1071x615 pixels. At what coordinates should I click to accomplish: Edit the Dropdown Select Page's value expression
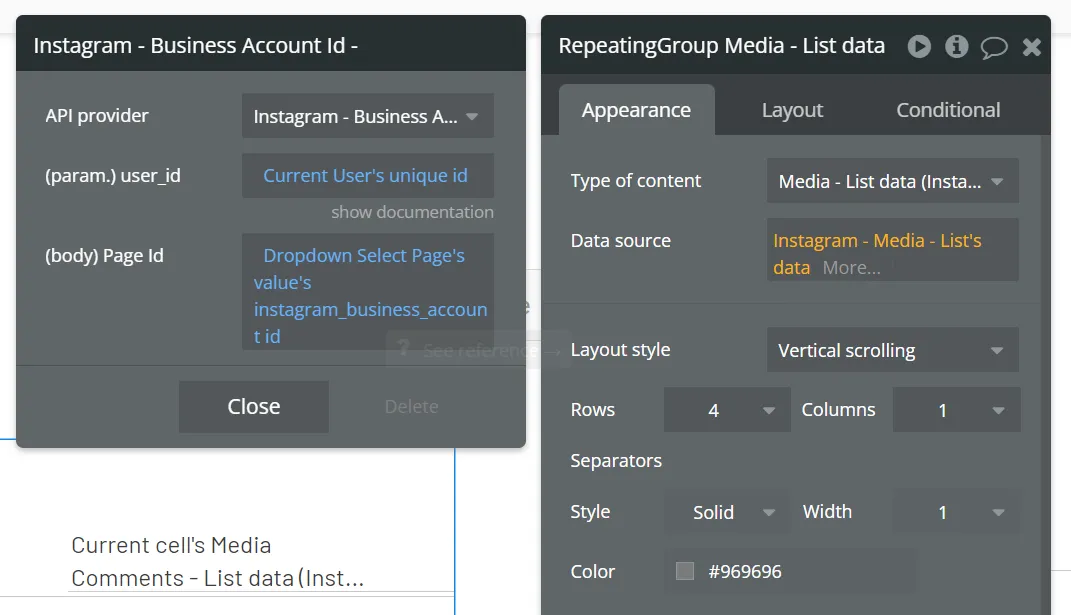(367, 292)
